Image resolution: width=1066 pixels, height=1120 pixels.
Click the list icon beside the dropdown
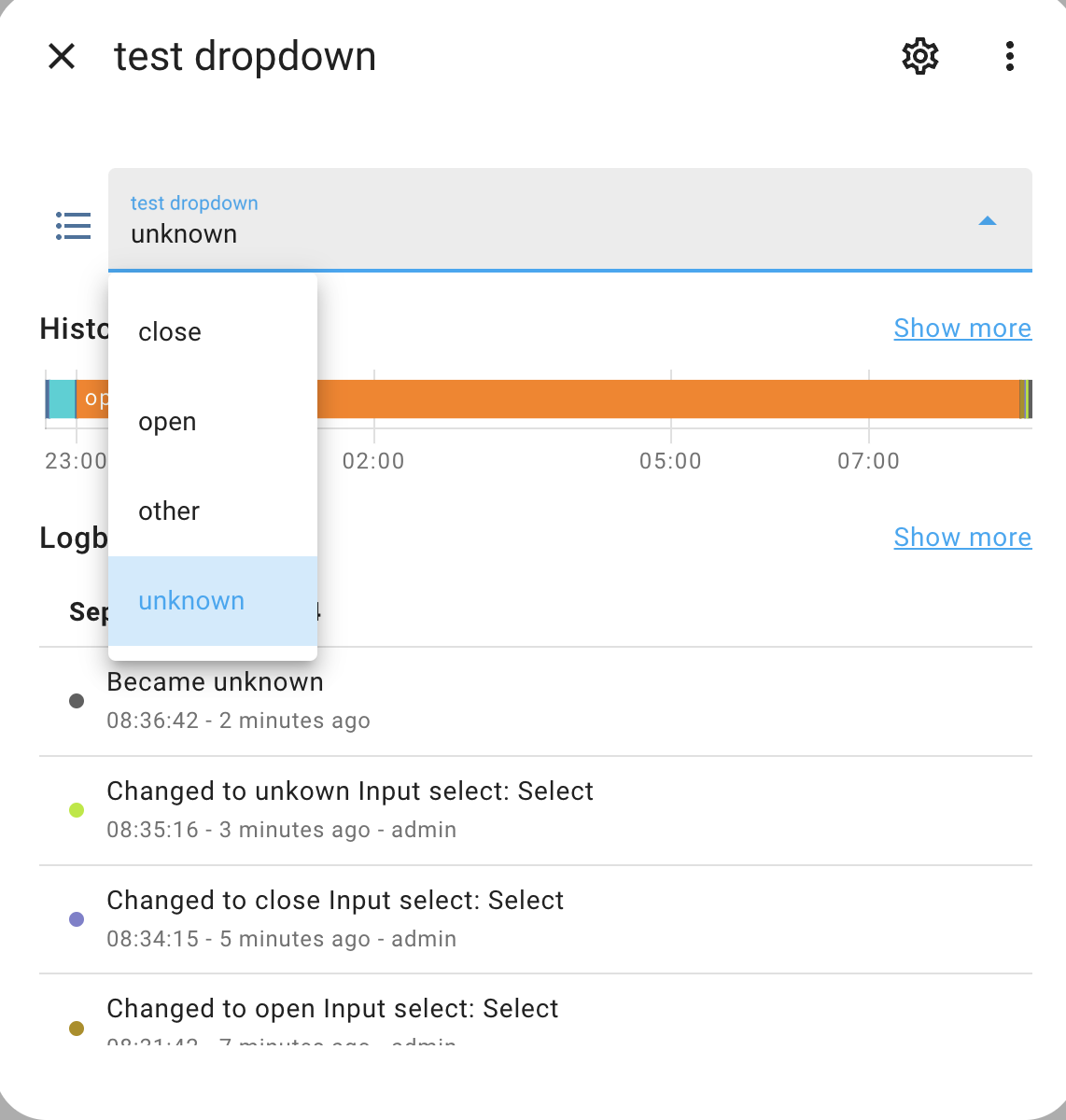(x=74, y=225)
